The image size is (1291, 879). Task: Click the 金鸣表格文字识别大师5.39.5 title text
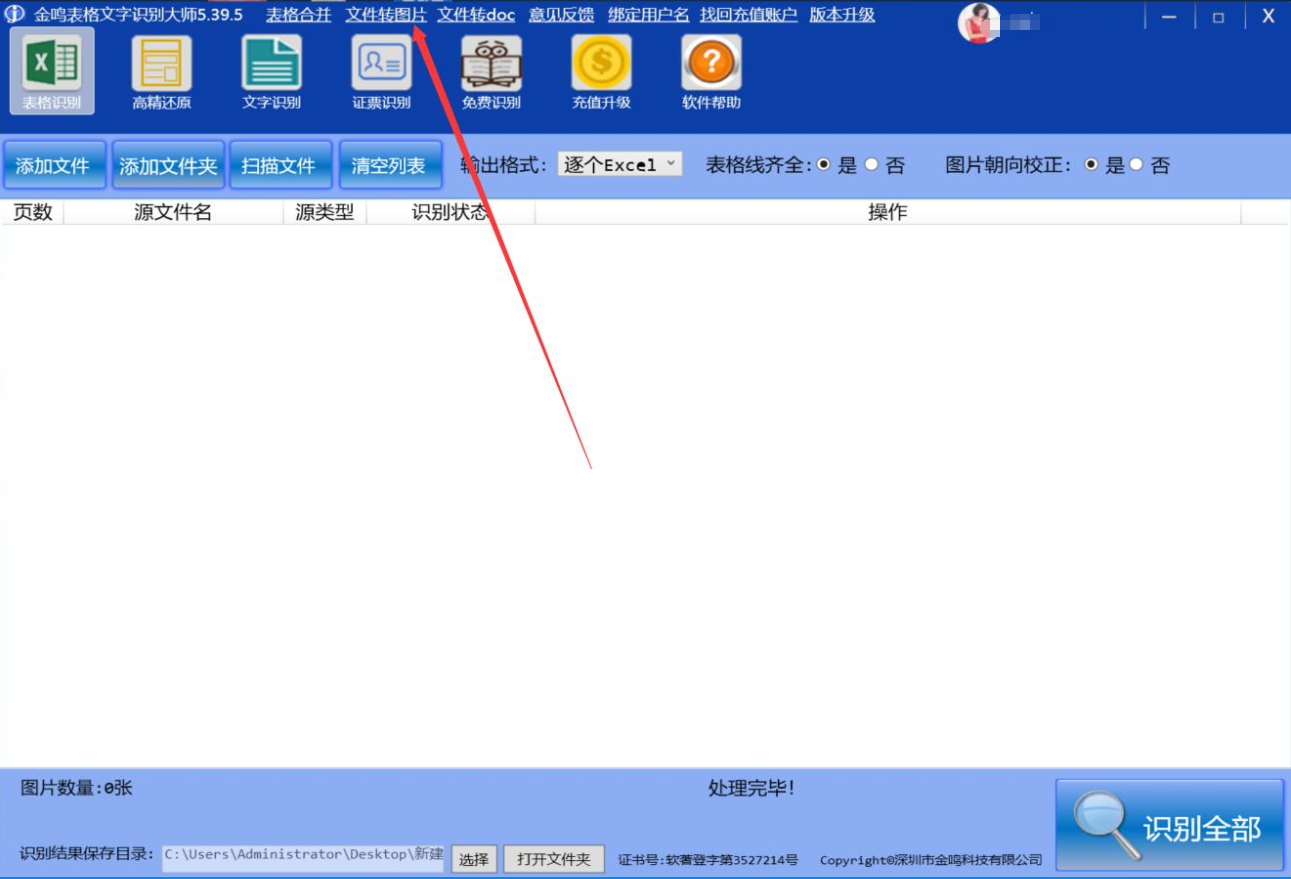[x=139, y=15]
